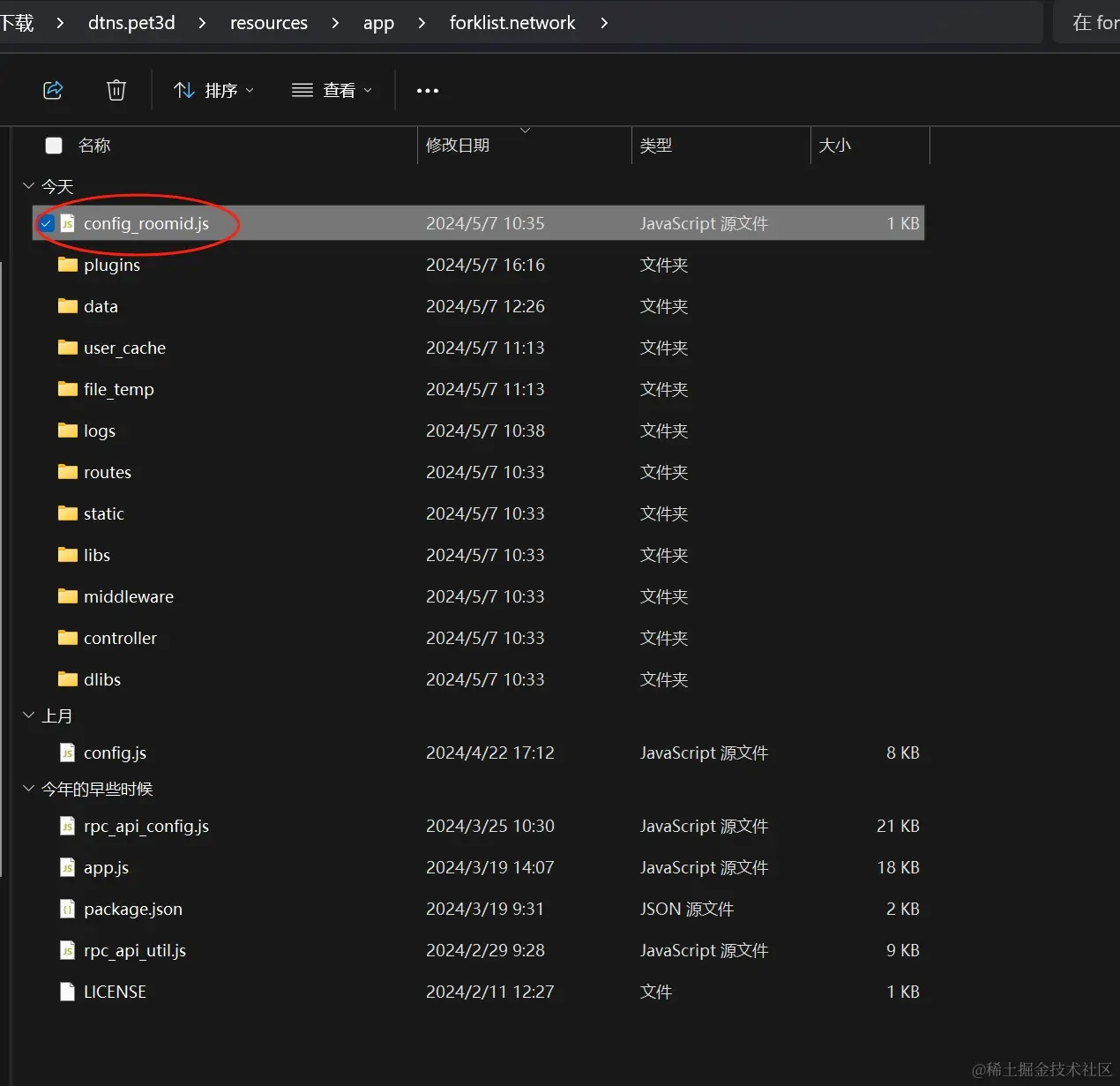Select the plugins folder name
The height and width of the screenshot is (1086, 1120).
pyautogui.click(x=112, y=265)
